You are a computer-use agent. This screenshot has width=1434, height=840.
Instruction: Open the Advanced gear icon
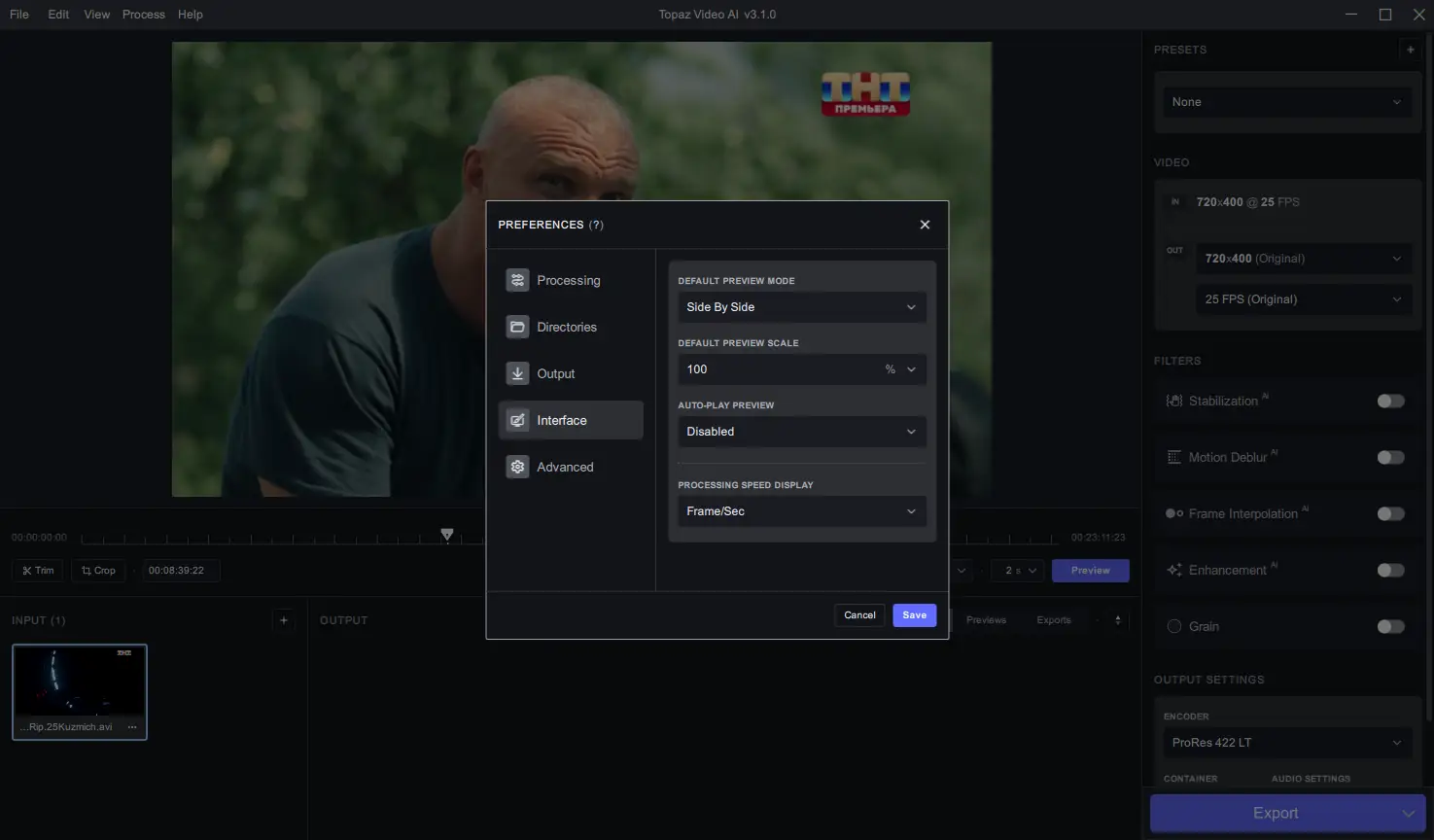coord(517,467)
